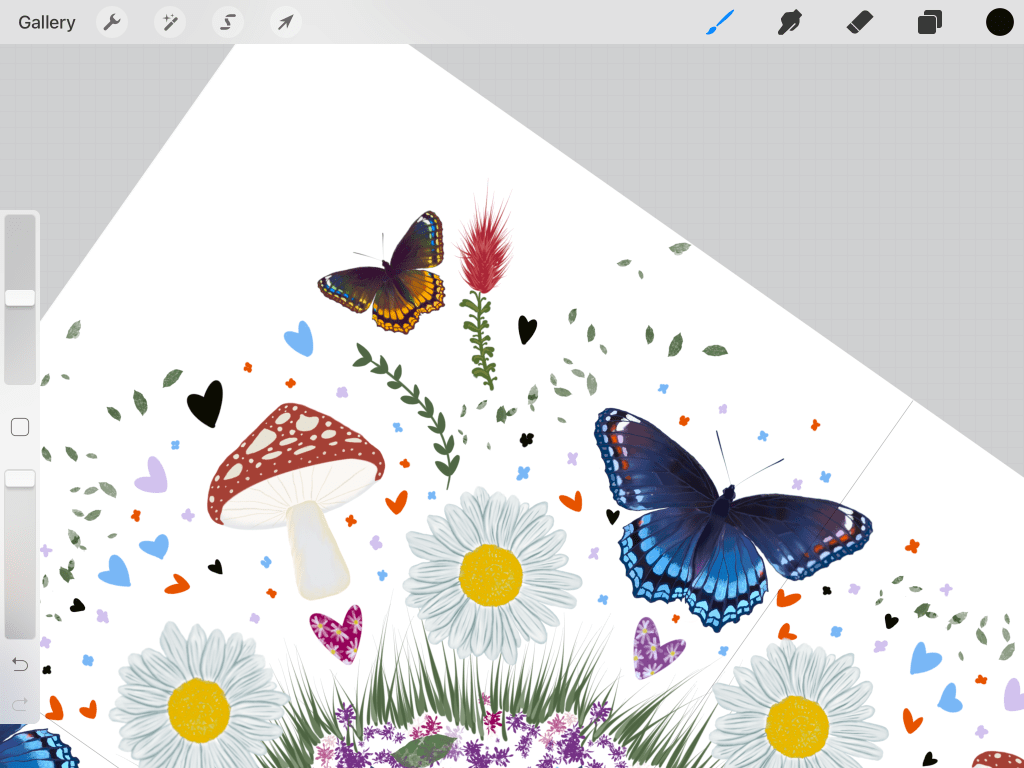This screenshot has width=1024, height=768.
Task: Open the Gallery
Action: [x=47, y=22]
